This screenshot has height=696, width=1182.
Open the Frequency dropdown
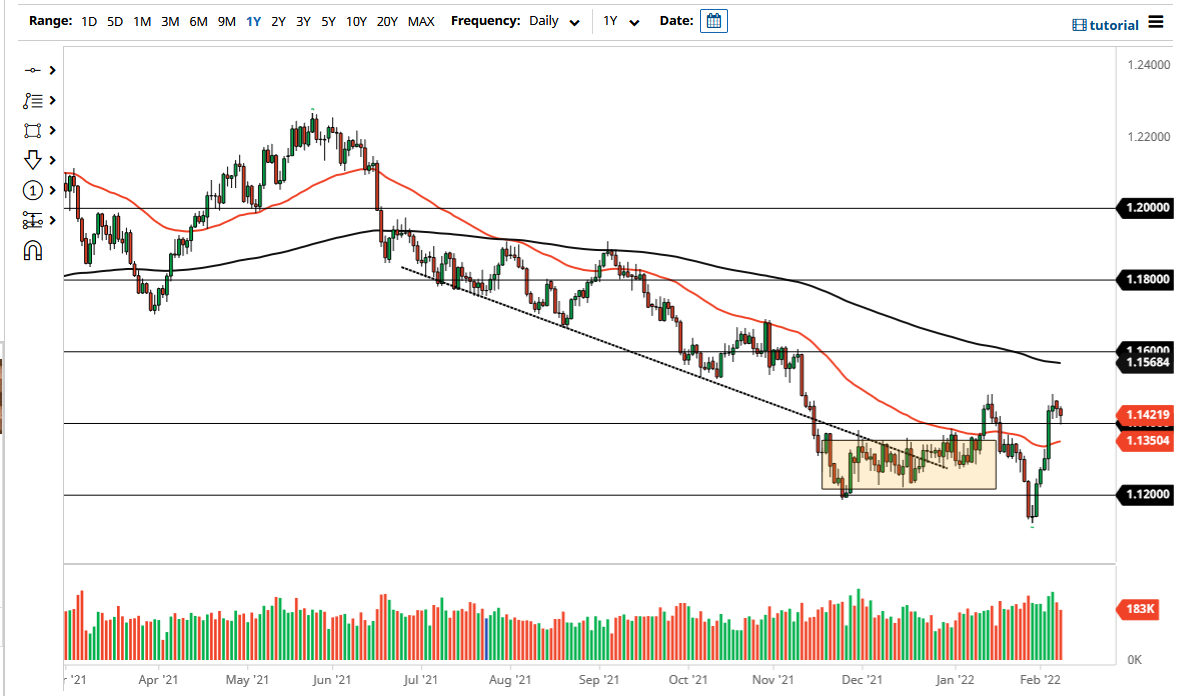[573, 20]
